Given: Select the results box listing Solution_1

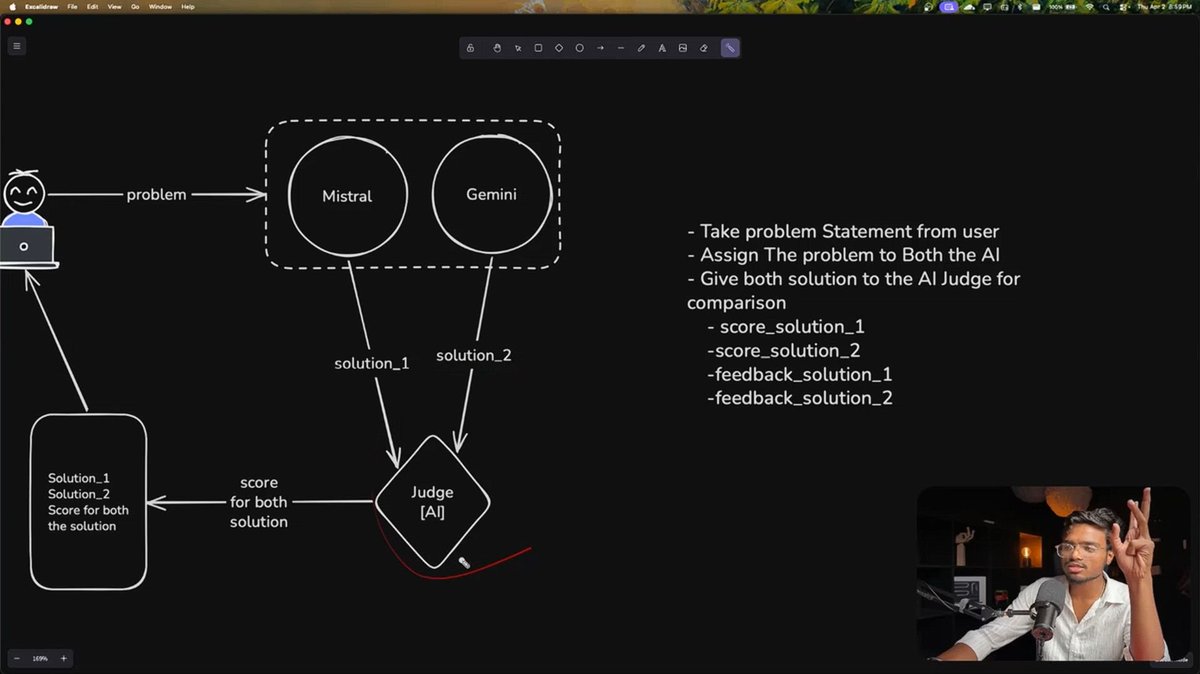Looking at the screenshot, I should (88, 501).
